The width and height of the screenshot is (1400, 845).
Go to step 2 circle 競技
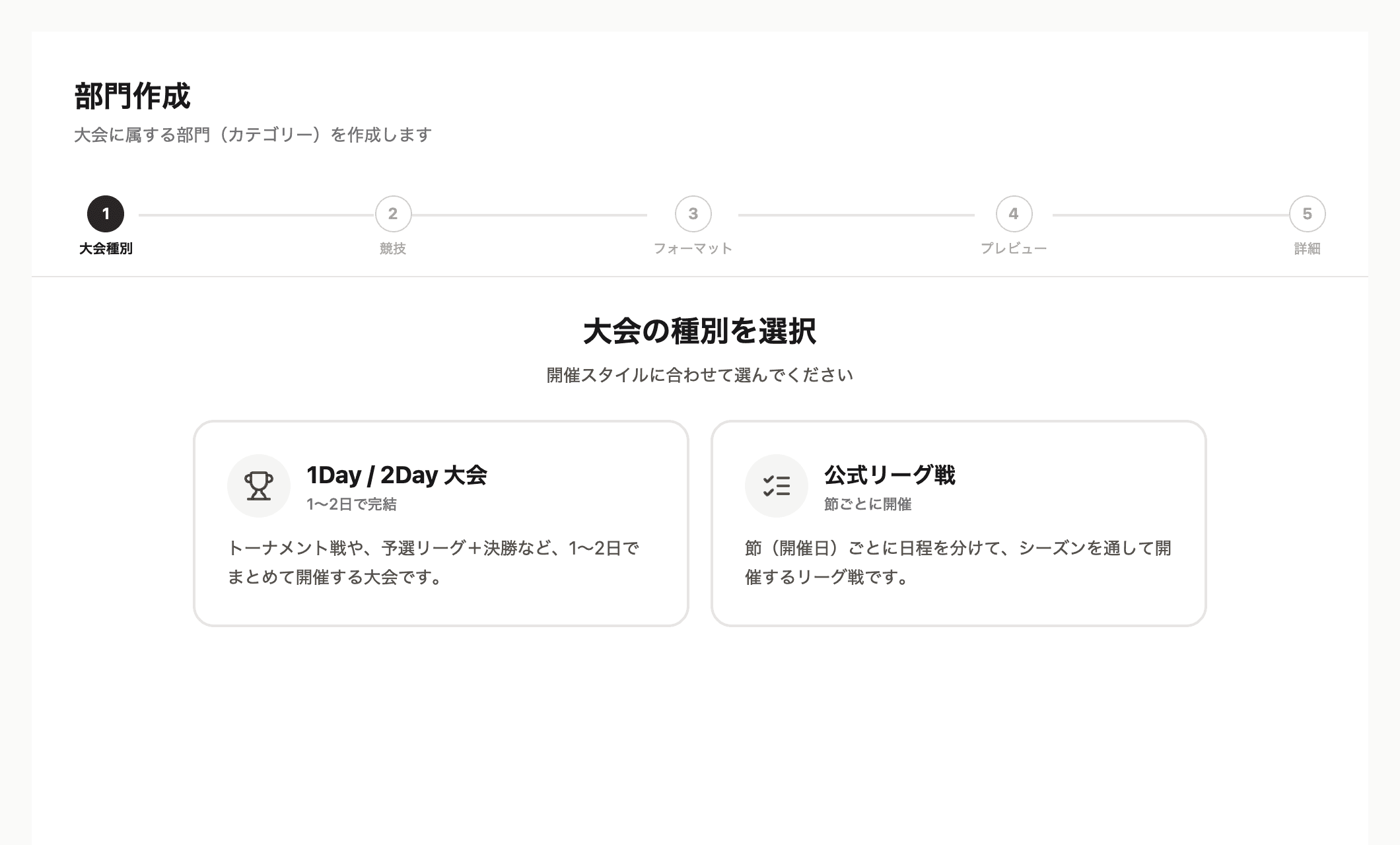click(x=393, y=214)
